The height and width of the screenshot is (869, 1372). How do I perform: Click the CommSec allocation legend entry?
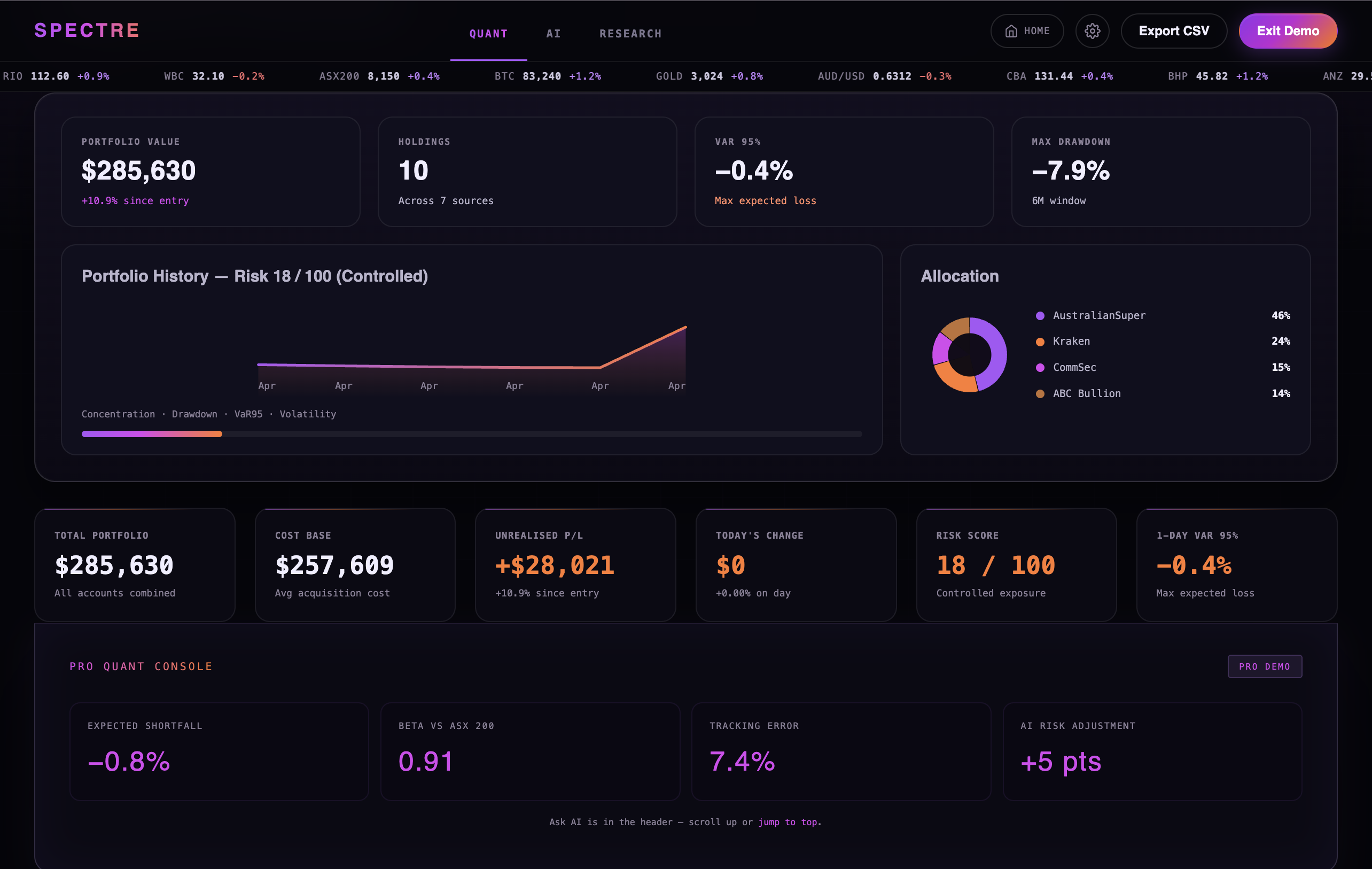coord(1074,368)
